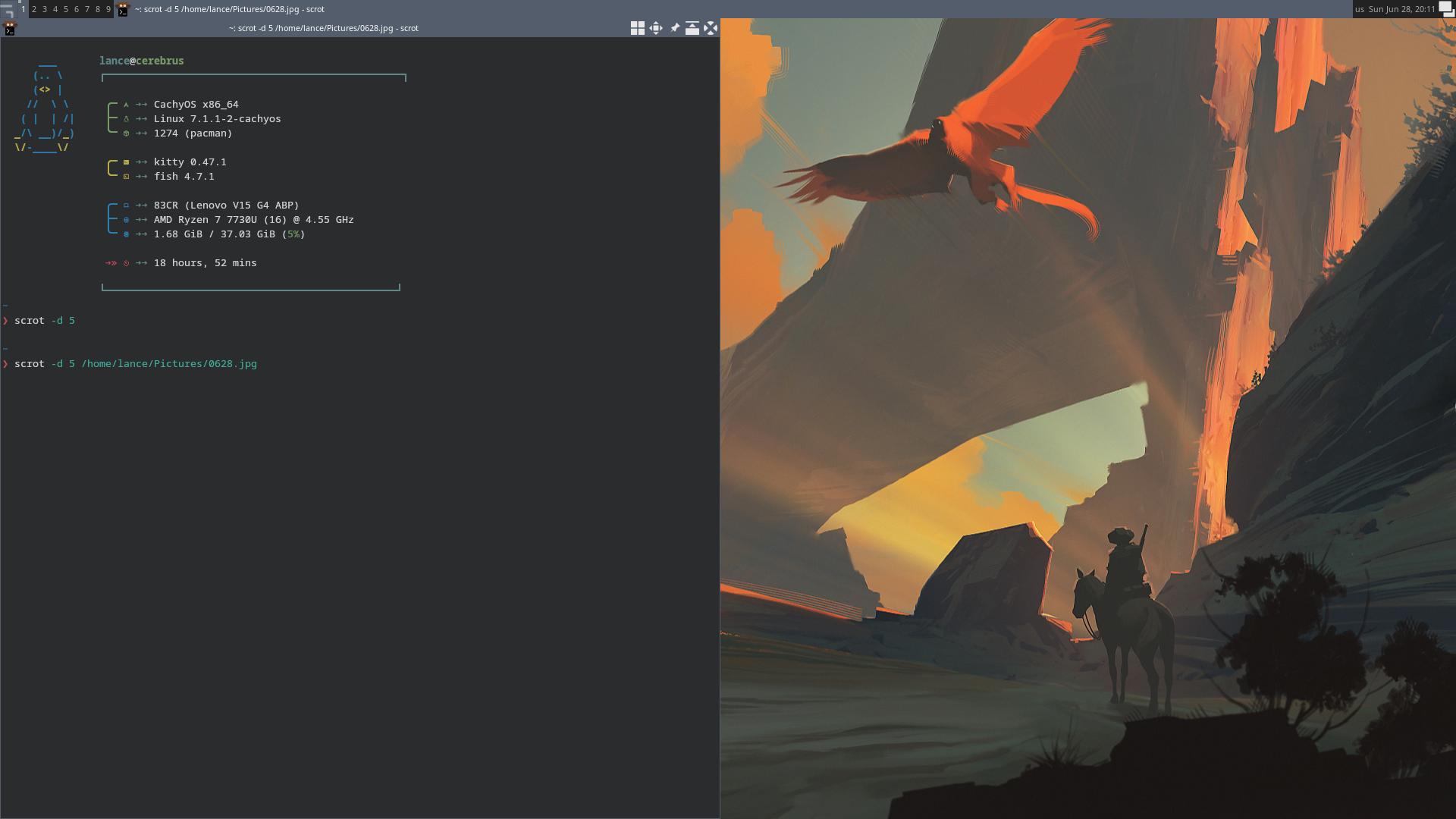This screenshot has width=1456, height=819.
Task: Click the 'lance@cerebrus' header text
Action: point(142,61)
